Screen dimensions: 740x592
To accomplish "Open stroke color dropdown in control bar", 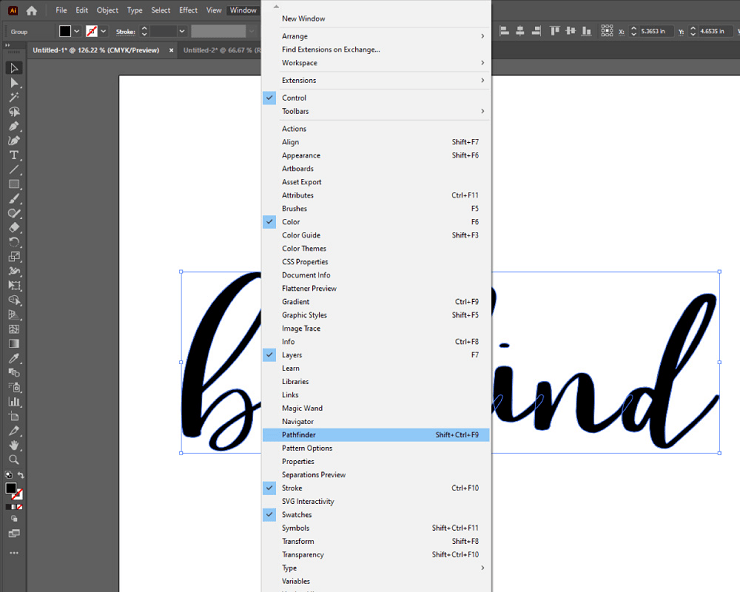I will click(103, 31).
